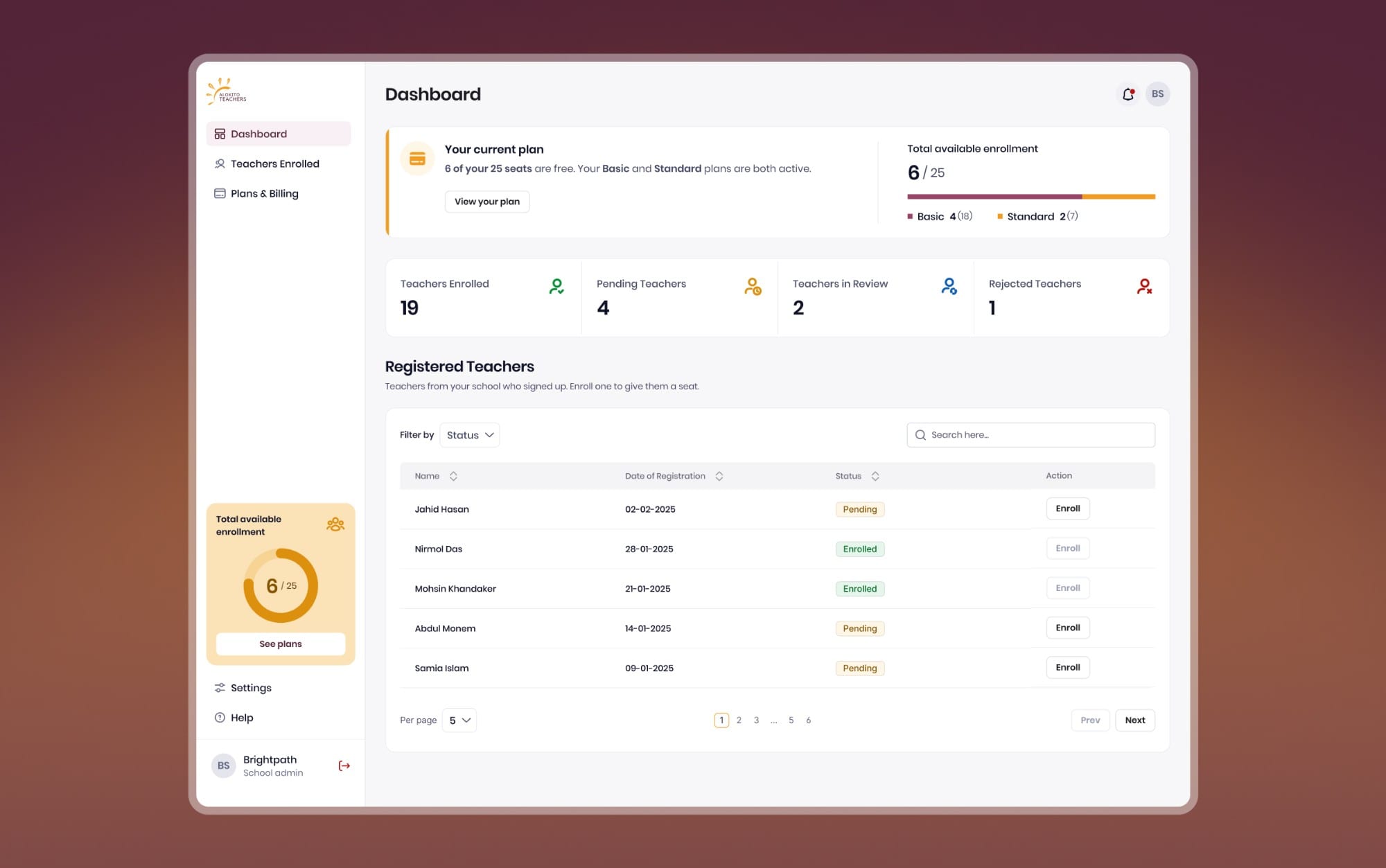Click the Teachers Enrolled green user icon
Screen dimensions: 1386x868
point(556,286)
